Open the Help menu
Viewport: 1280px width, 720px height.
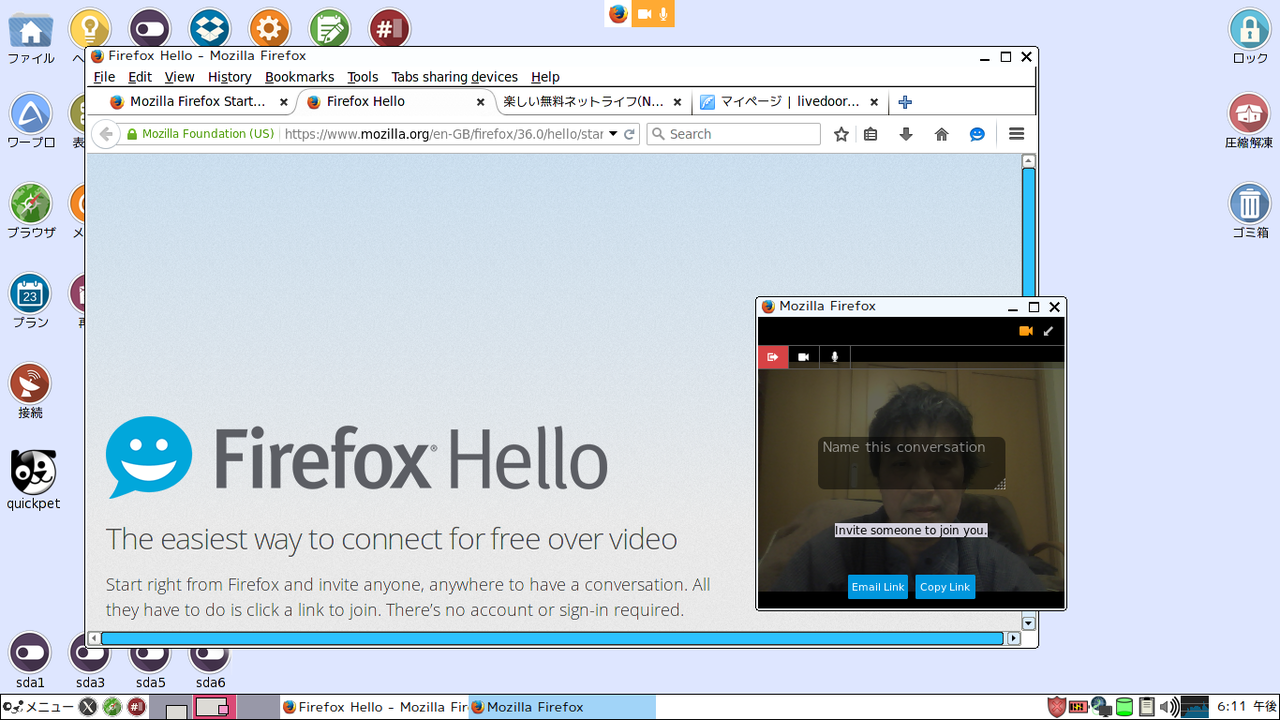545,77
